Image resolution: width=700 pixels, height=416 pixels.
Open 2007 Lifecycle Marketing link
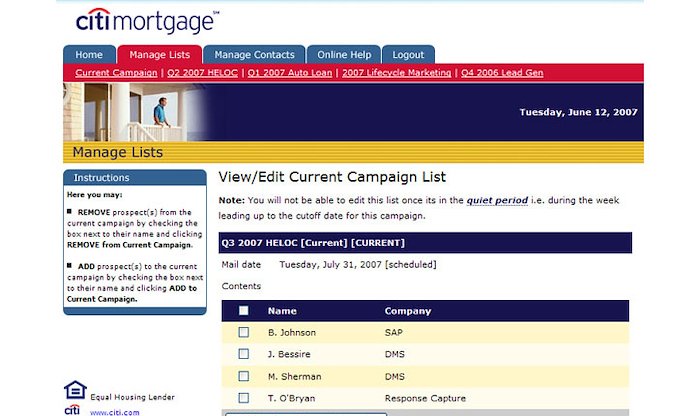(396, 73)
